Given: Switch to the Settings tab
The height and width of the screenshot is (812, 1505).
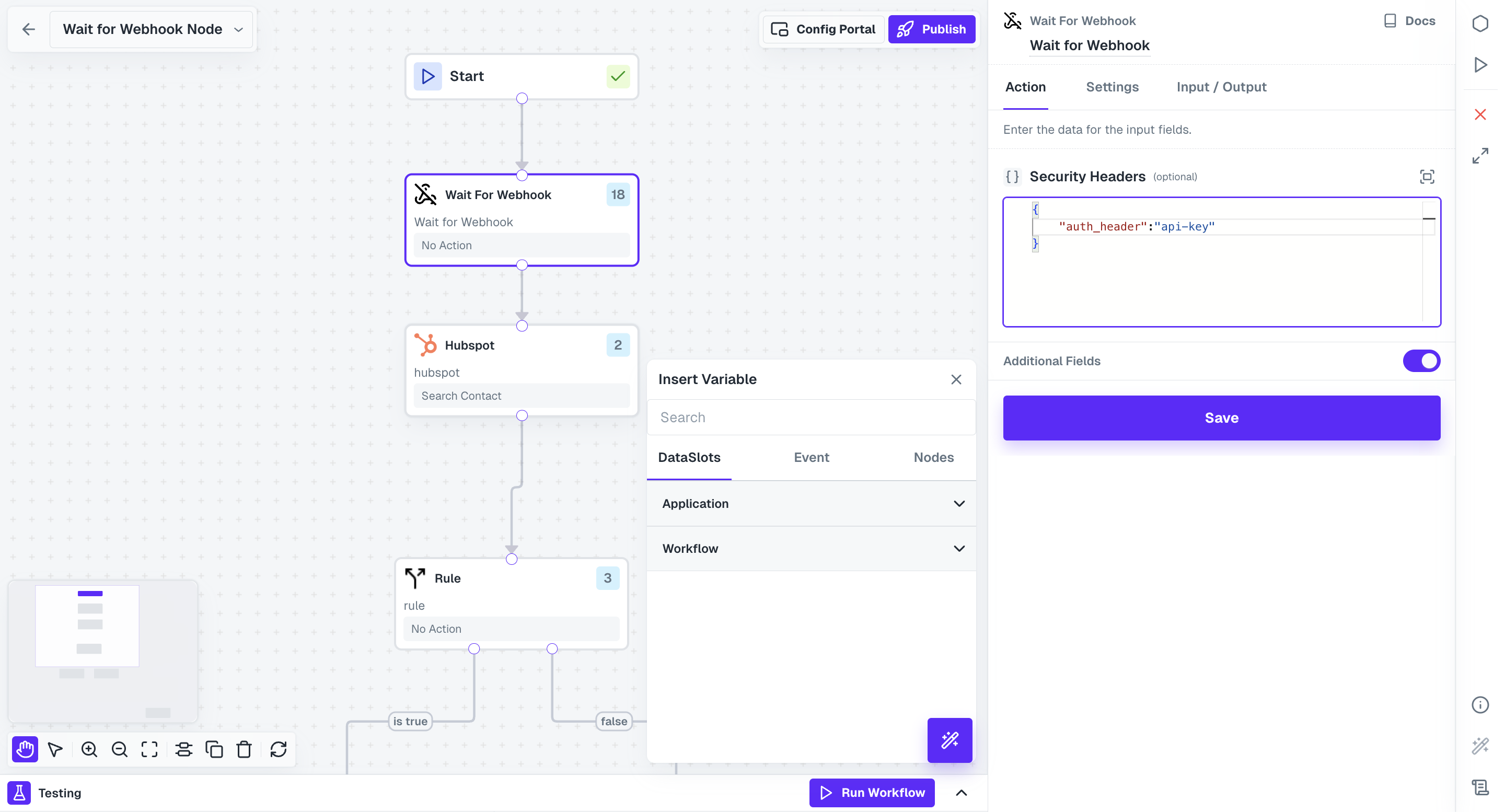Looking at the screenshot, I should pos(1113,87).
